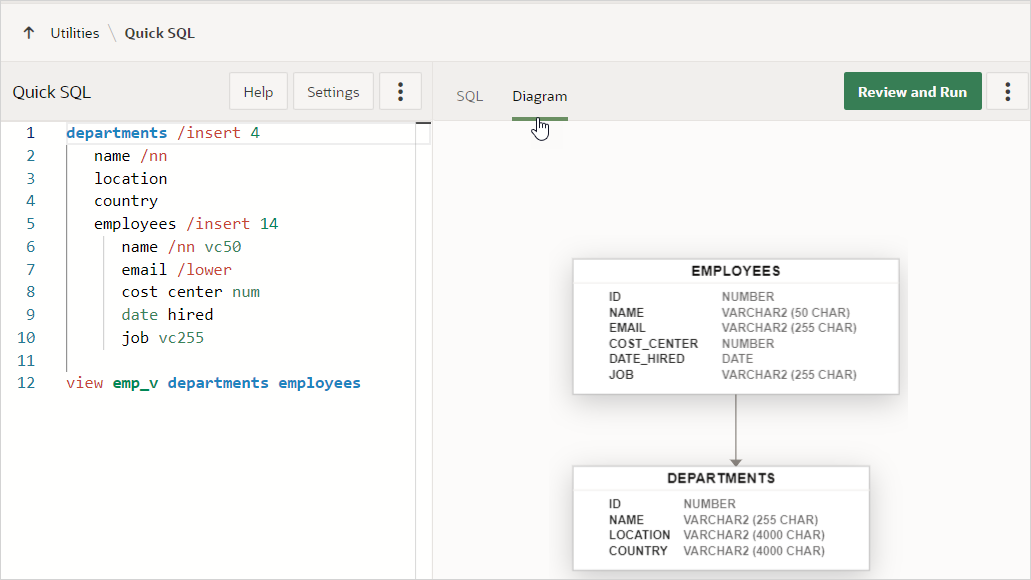The width and height of the screenshot is (1031, 580).
Task: Click the email /lower line in editor
Action: [x=176, y=269]
